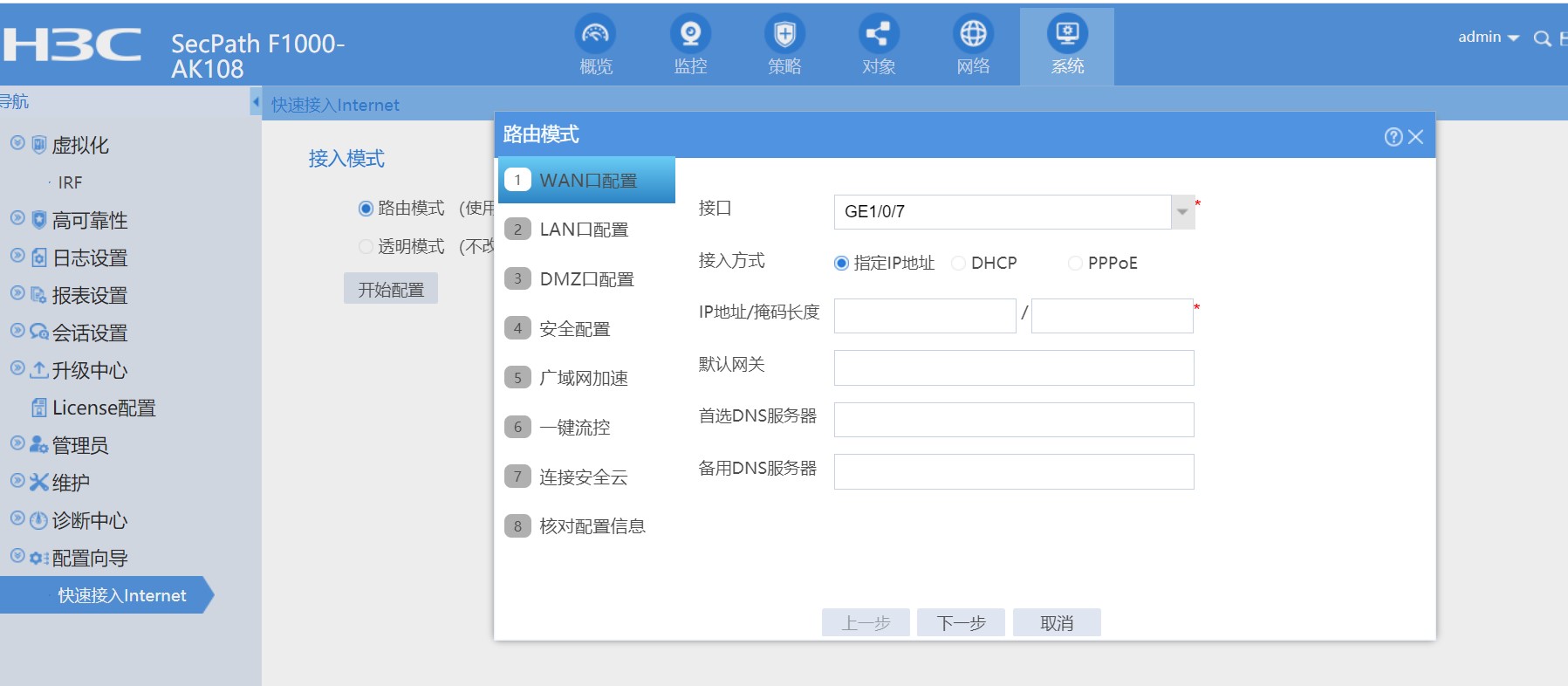Click the 会话设置 session icon
This screenshot has height=686, width=1568.
click(39, 333)
